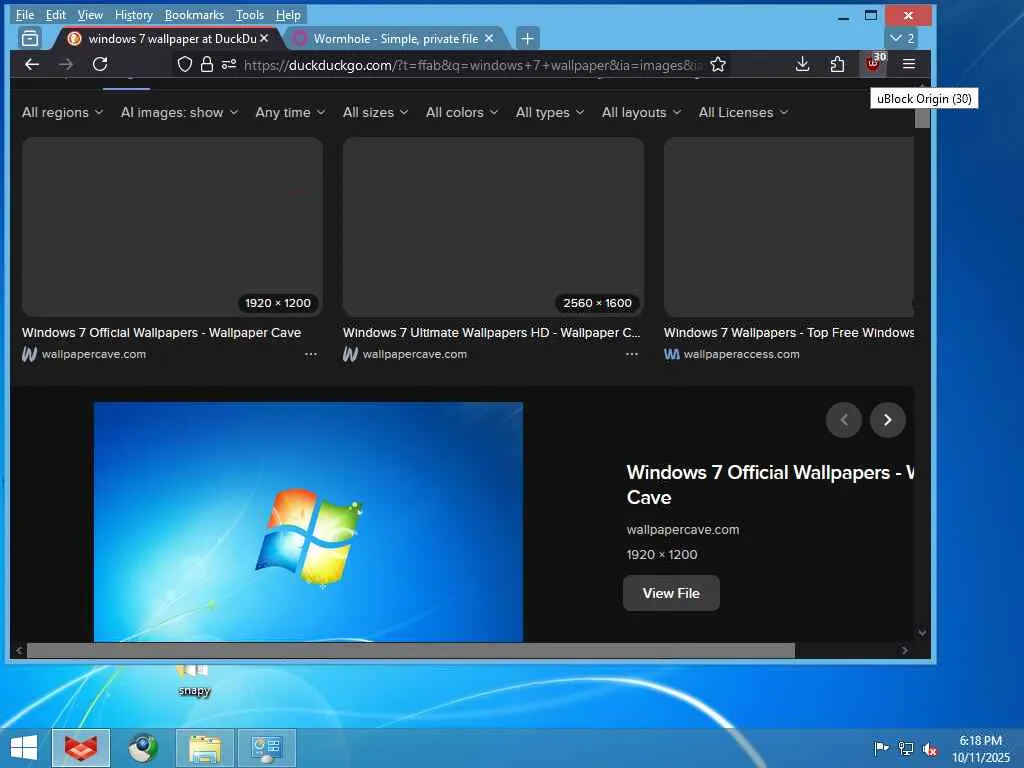Screen dimensions: 1024x768
Task: Open the Downloads toolbar icon
Action: 803,64
